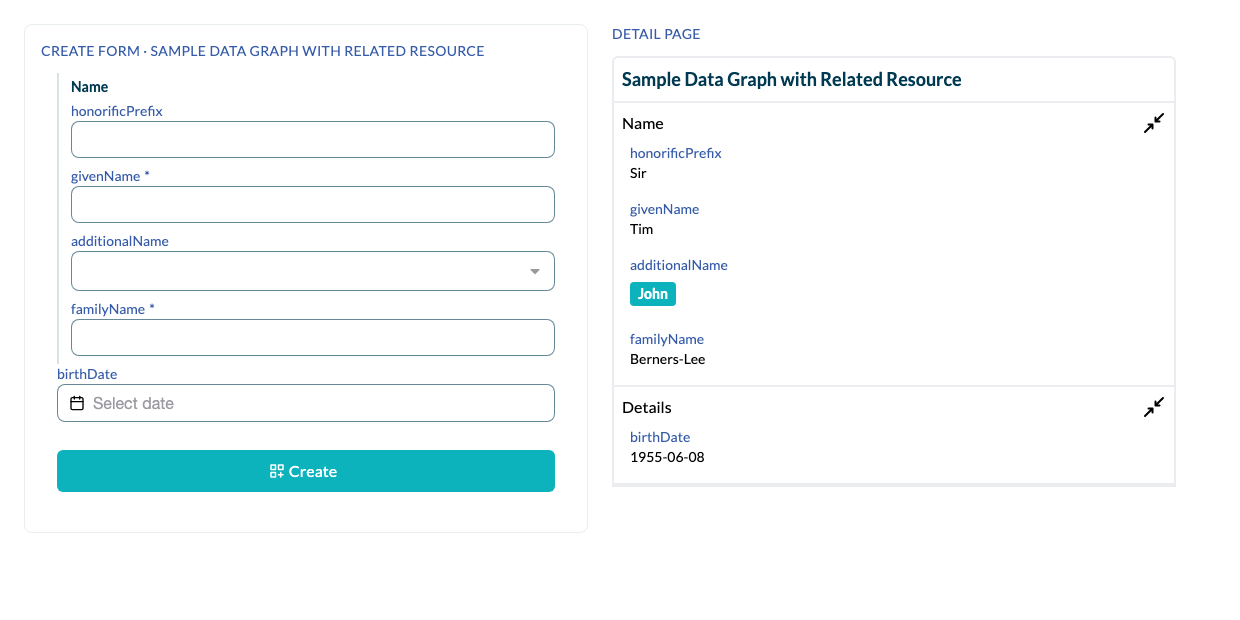Click the 'Name' heading in the create form
This screenshot has height=620, width=1240.
click(x=90, y=87)
